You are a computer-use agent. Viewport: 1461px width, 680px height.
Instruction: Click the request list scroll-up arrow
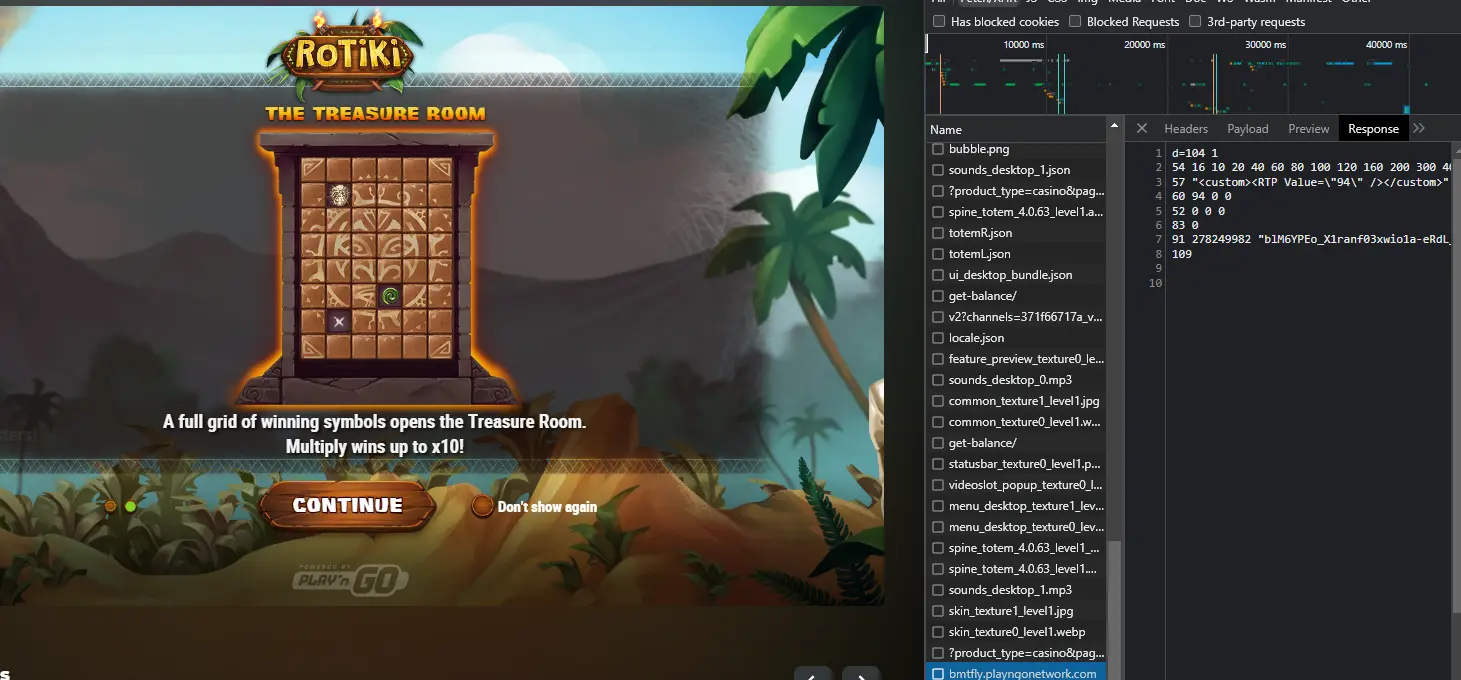coord(1114,127)
